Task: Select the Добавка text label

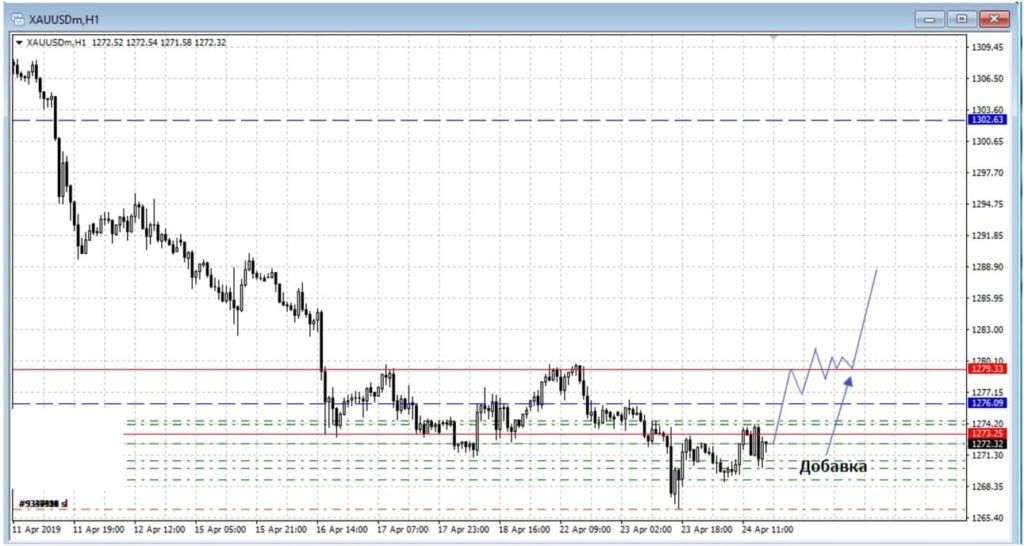Action: pyautogui.click(x=832, y=467)
